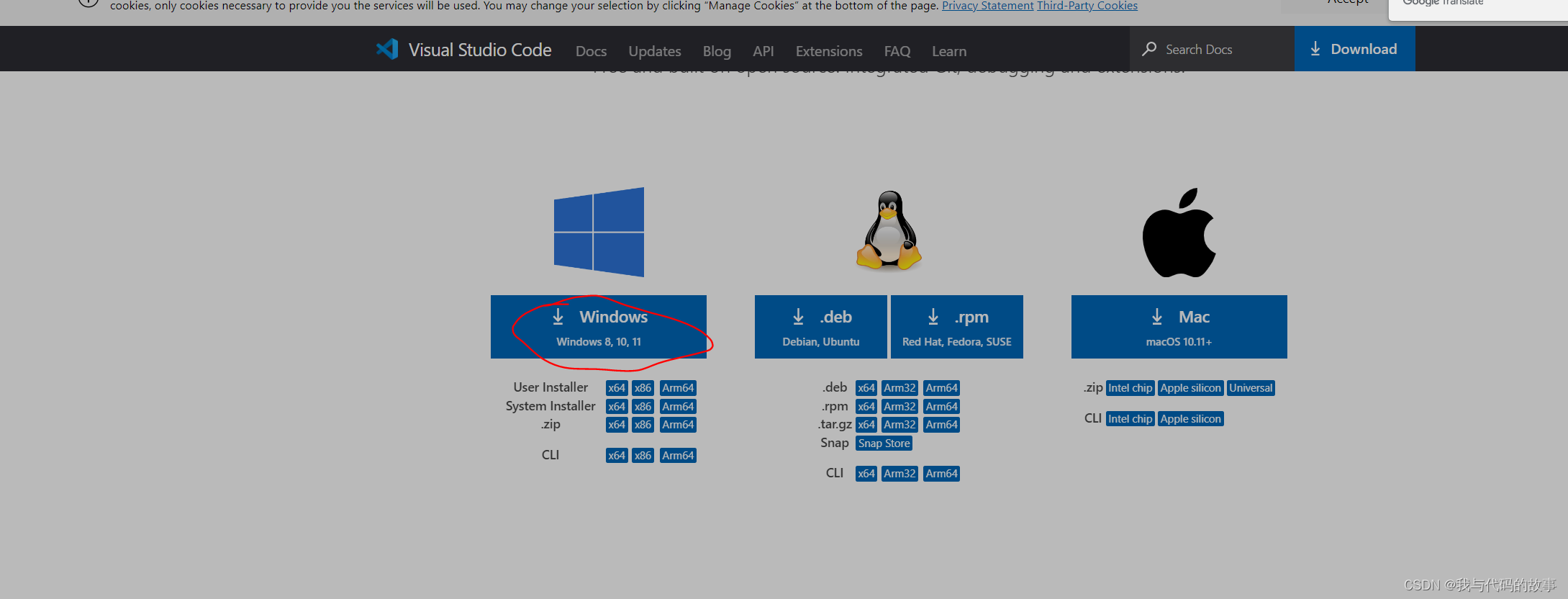Screen dimensions: 1568x599
Task: Select x64 for Windows .zip
Action: pyautogui.click(x=617, y=425)
